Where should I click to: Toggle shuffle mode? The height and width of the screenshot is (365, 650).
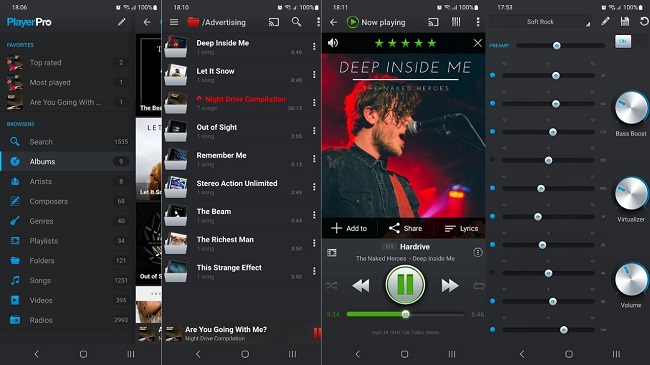332,285
